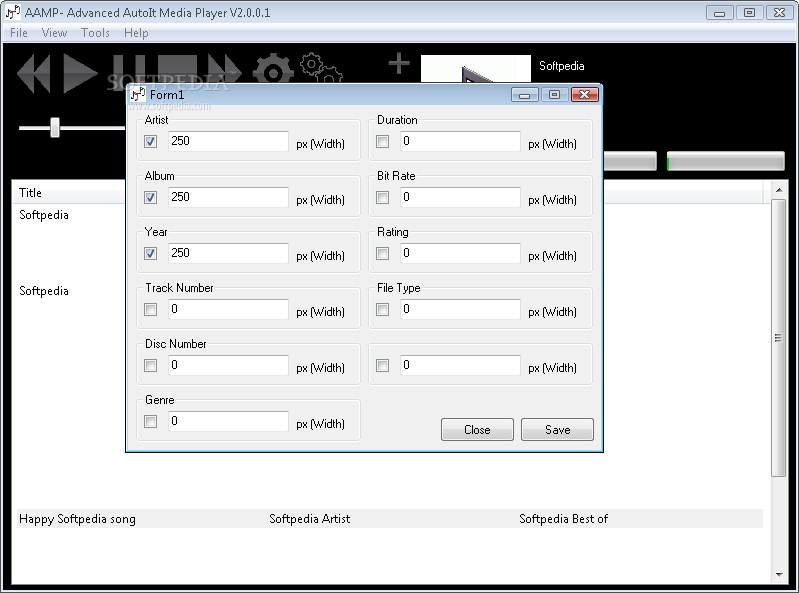
Task: Click the Softpedia Artist cell
Action: (309, 519)
